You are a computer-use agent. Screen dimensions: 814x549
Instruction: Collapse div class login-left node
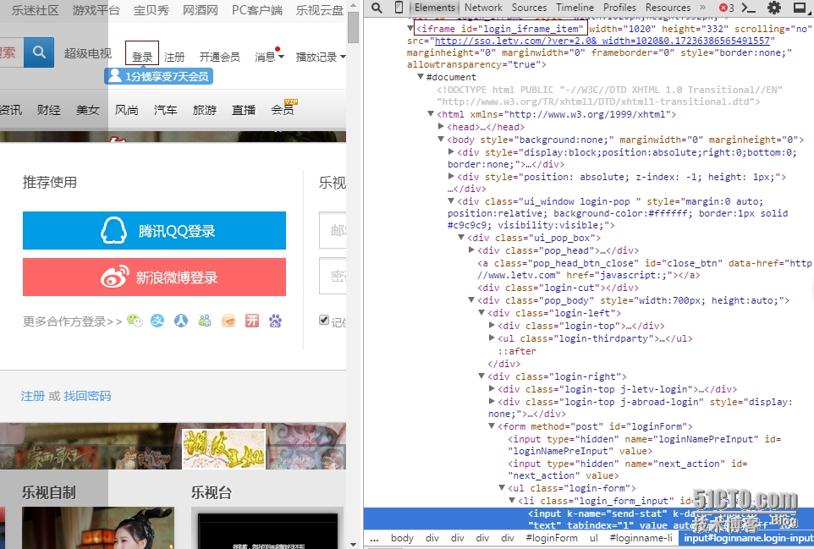(481, 313)
